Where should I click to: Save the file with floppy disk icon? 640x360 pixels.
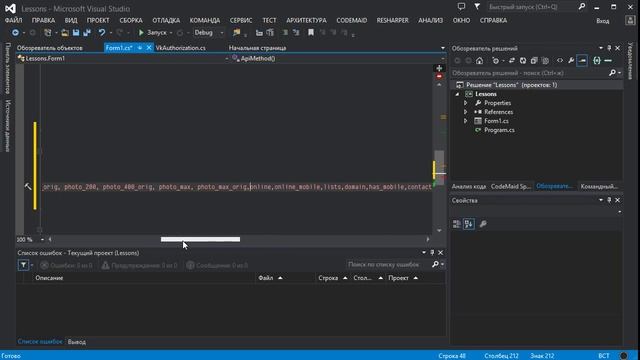pos(76,33)
